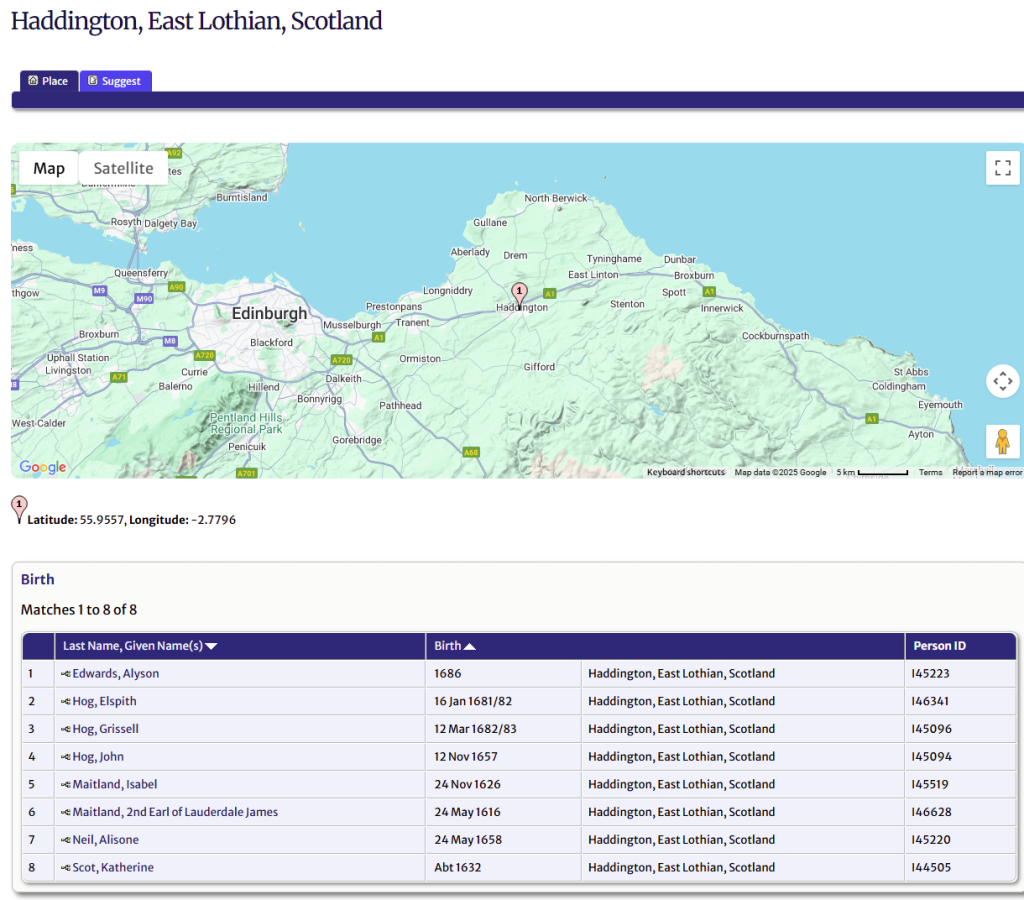This screenshot has height=900, width=1024.
Task: Click the Person ID column header
Action: point(939,646)
